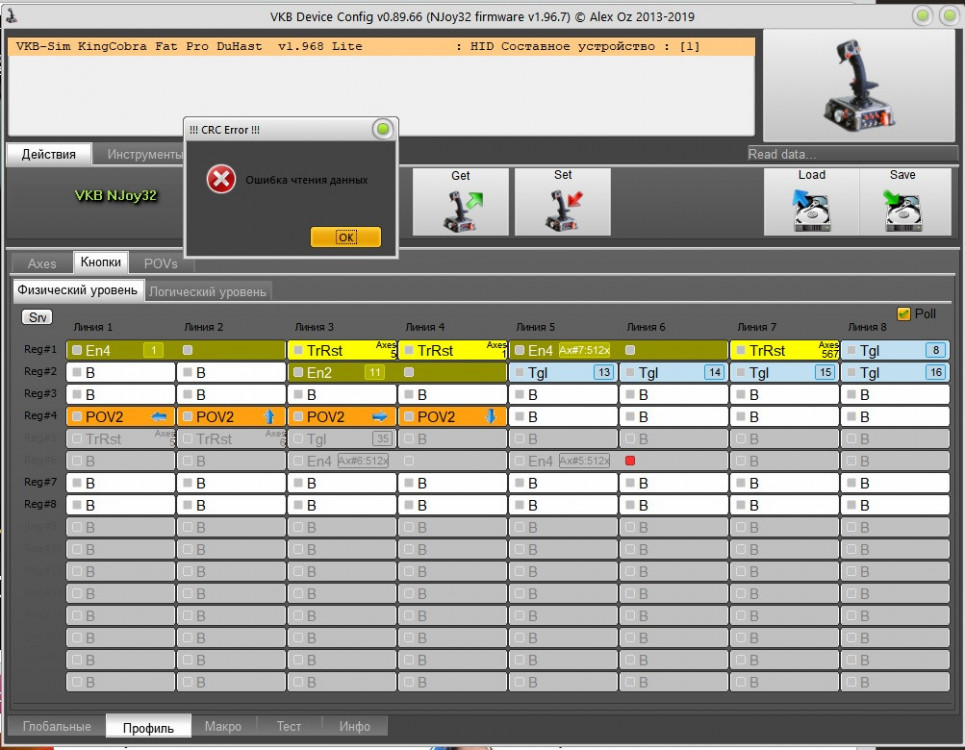Toggle checkbox in Reg#8 Line 4 B cell
Screen dimensions: 965x750
(409, 505)
